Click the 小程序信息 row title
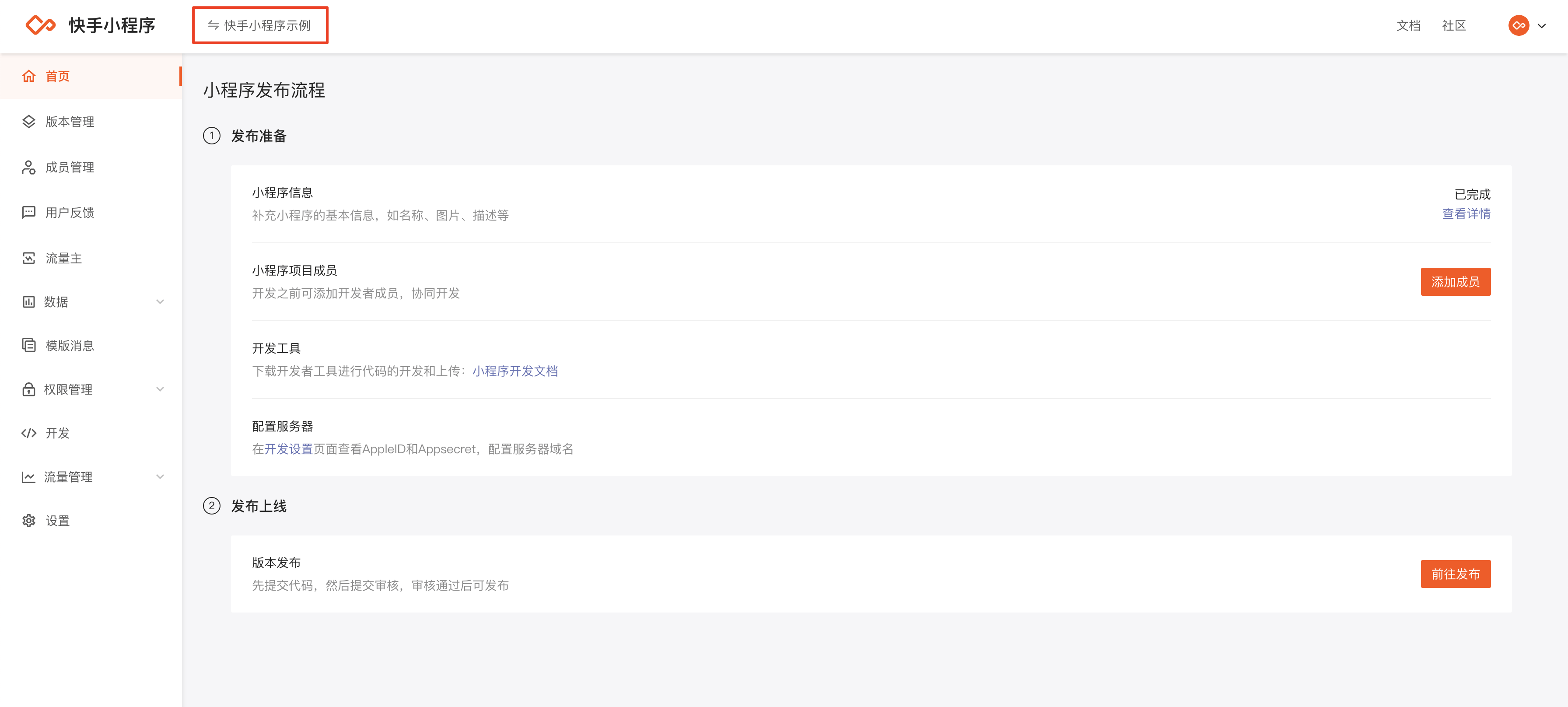 pyautogui.click(x=283, y=193)
